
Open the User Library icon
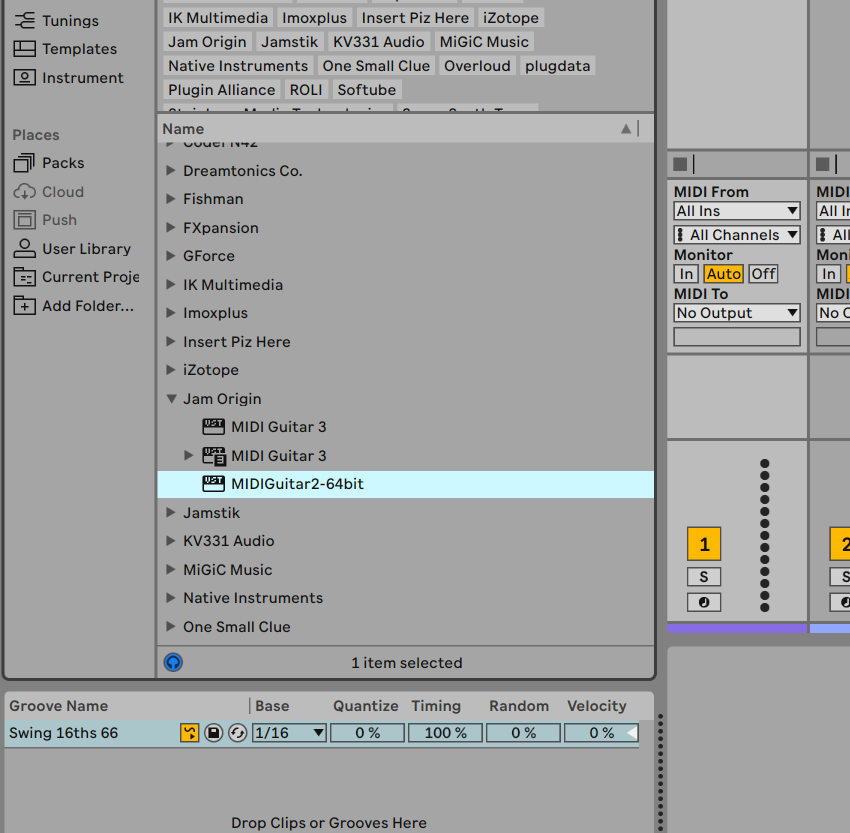click(x=24, y=248)
